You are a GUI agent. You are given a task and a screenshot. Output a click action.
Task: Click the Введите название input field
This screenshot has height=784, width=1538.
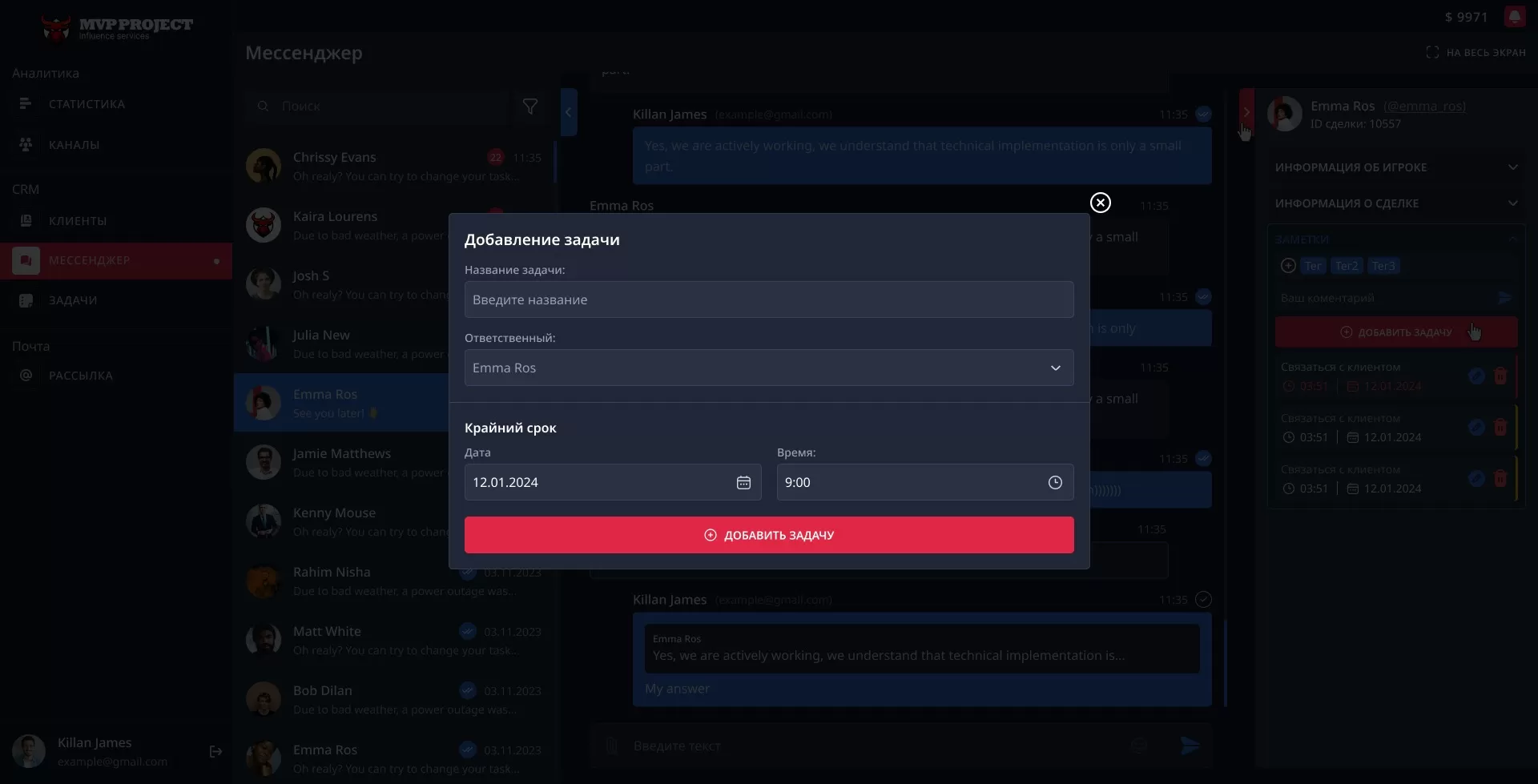coord(769,299)
